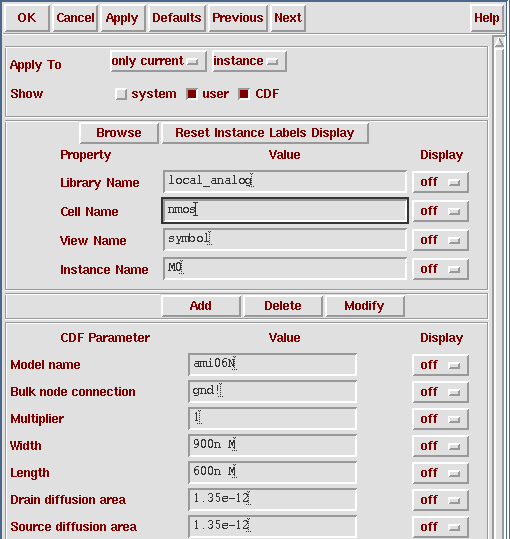Click the OK button
The width and height of the screenshot is (510, 539).
click(x=27, y=18)
